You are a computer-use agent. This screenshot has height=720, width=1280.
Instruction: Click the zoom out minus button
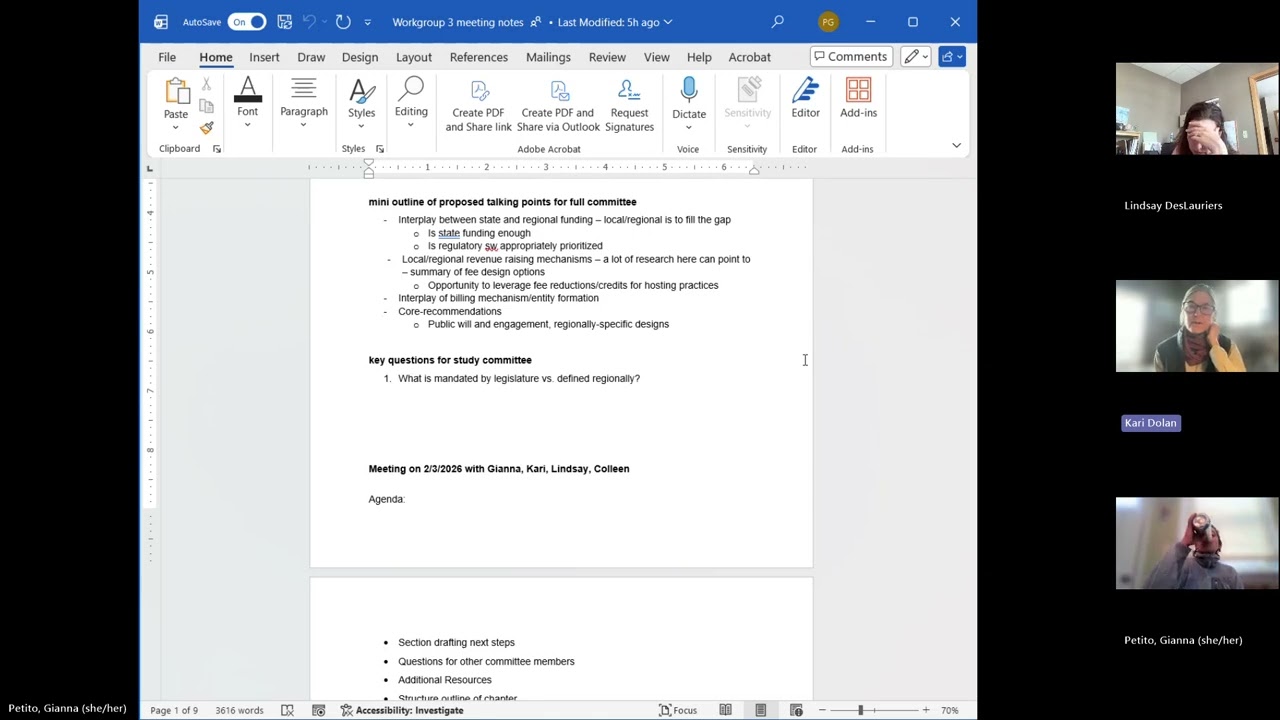tap(822, 710)
